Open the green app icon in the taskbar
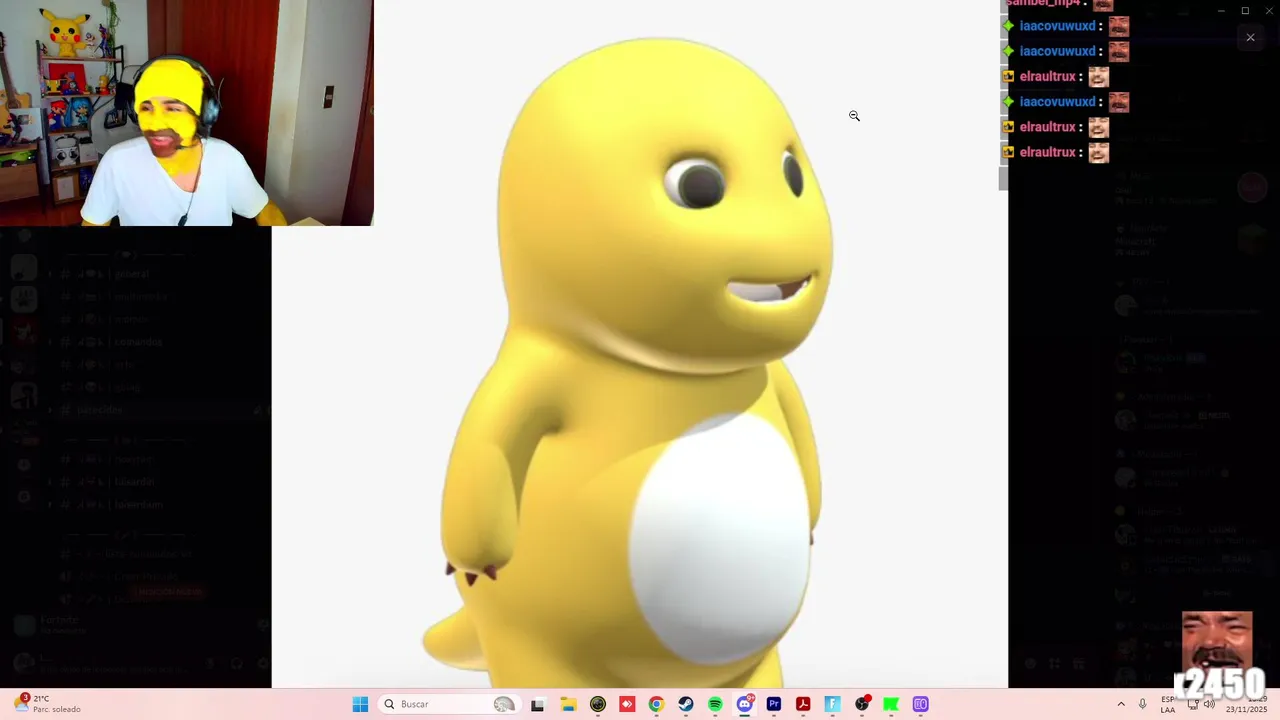The image size is (1280, 720). (891, 704)
